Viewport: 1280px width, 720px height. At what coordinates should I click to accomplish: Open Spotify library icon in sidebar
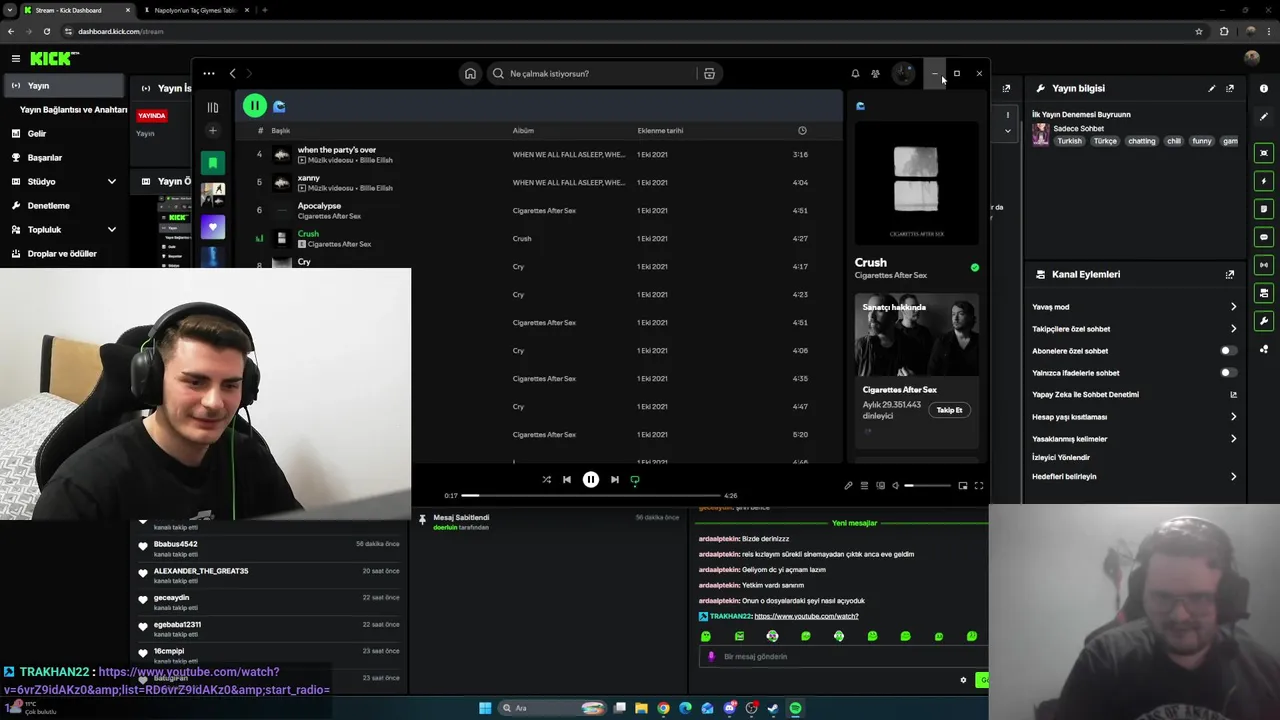[213, 107]
